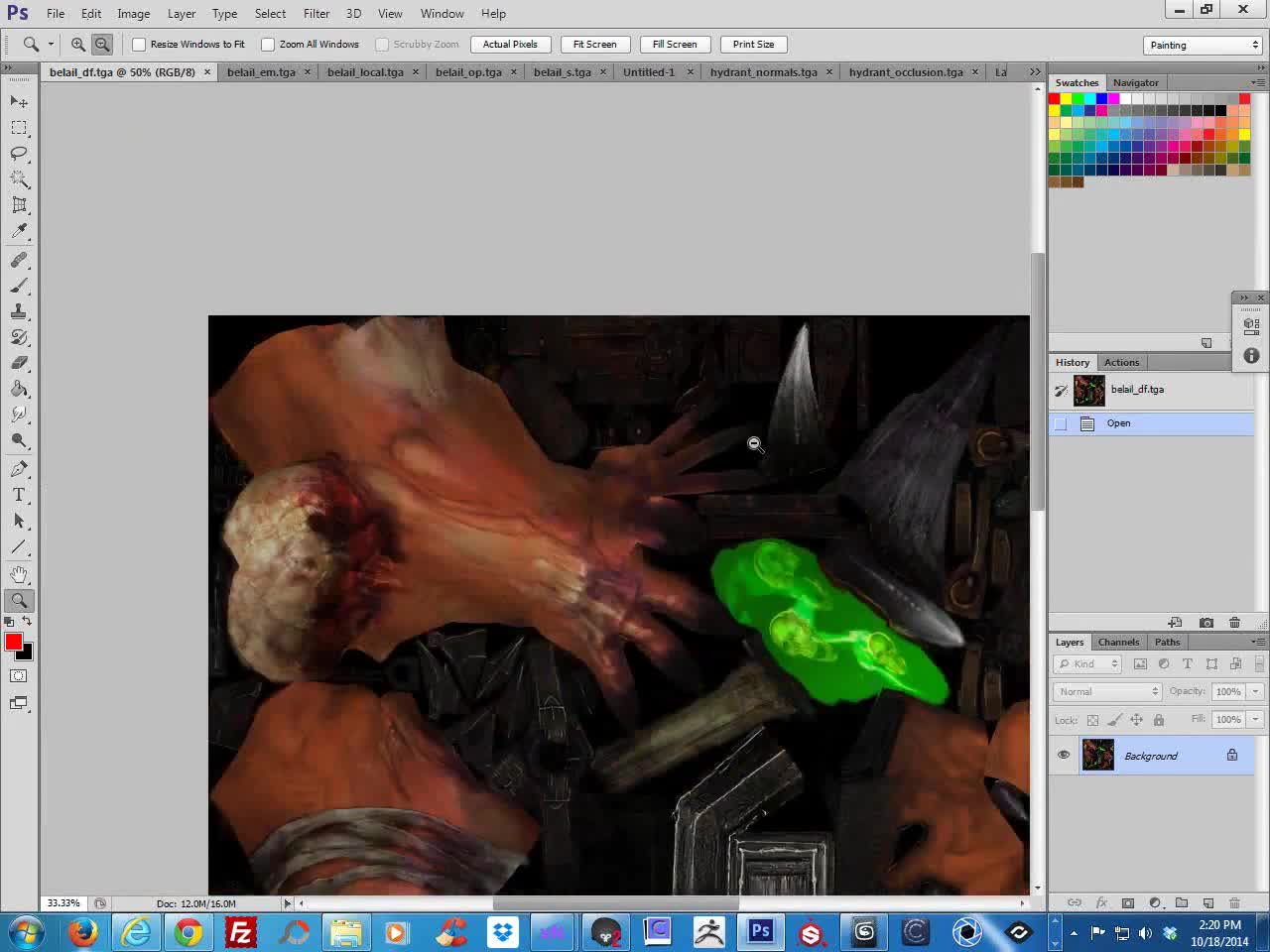Open the Layer menu
Image resolution: width=1270 pixels, height=952 pixels.
[182, 13]
